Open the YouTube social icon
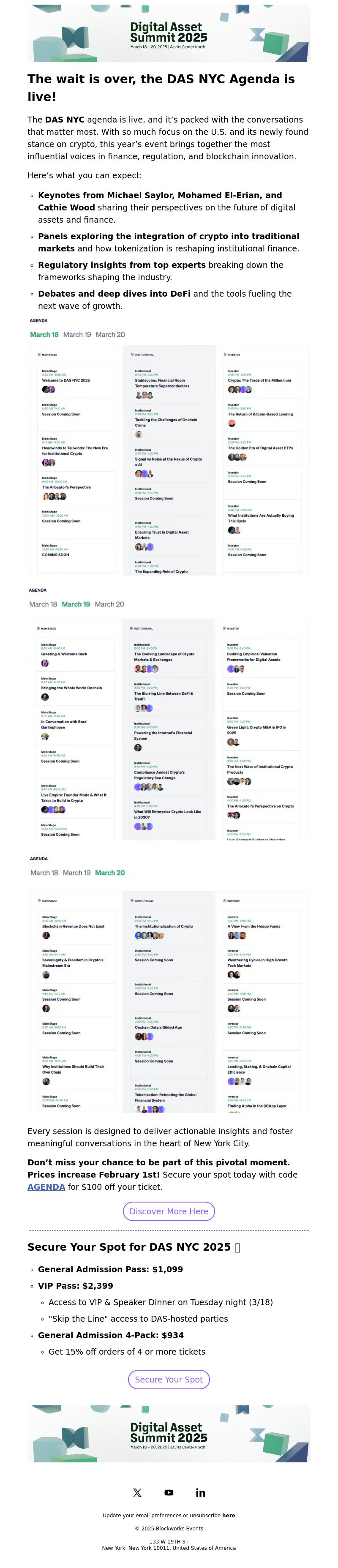The width and height of the screenshot is (338, 1568). 169,1492
